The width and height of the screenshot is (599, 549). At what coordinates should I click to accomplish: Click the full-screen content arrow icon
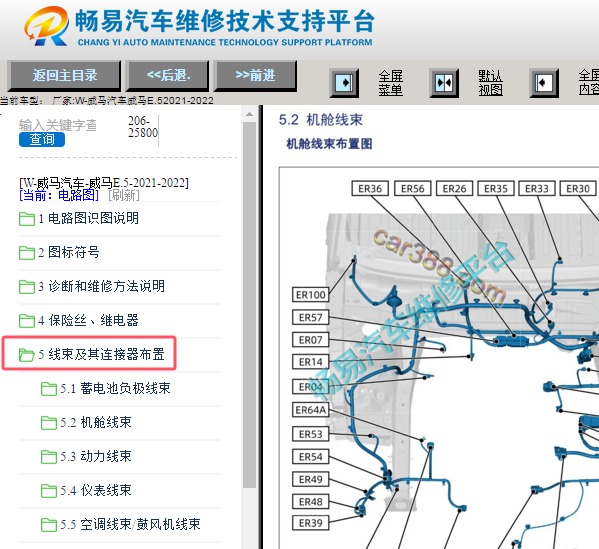coord(544,83)
